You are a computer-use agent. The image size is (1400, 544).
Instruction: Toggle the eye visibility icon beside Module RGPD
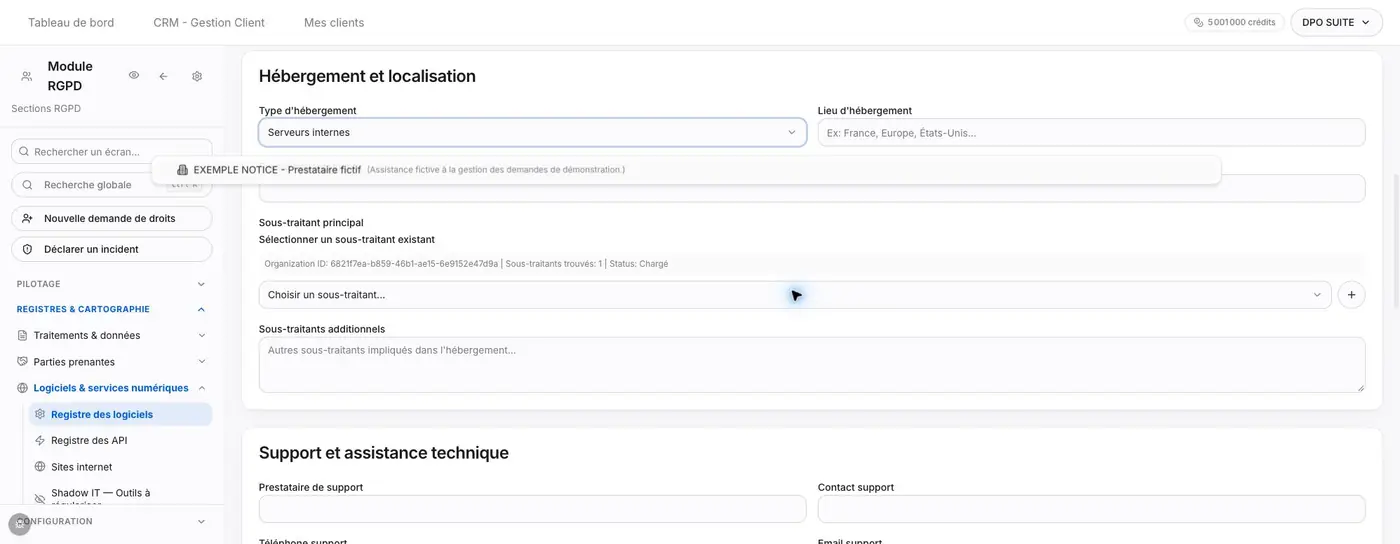[134, 75]
